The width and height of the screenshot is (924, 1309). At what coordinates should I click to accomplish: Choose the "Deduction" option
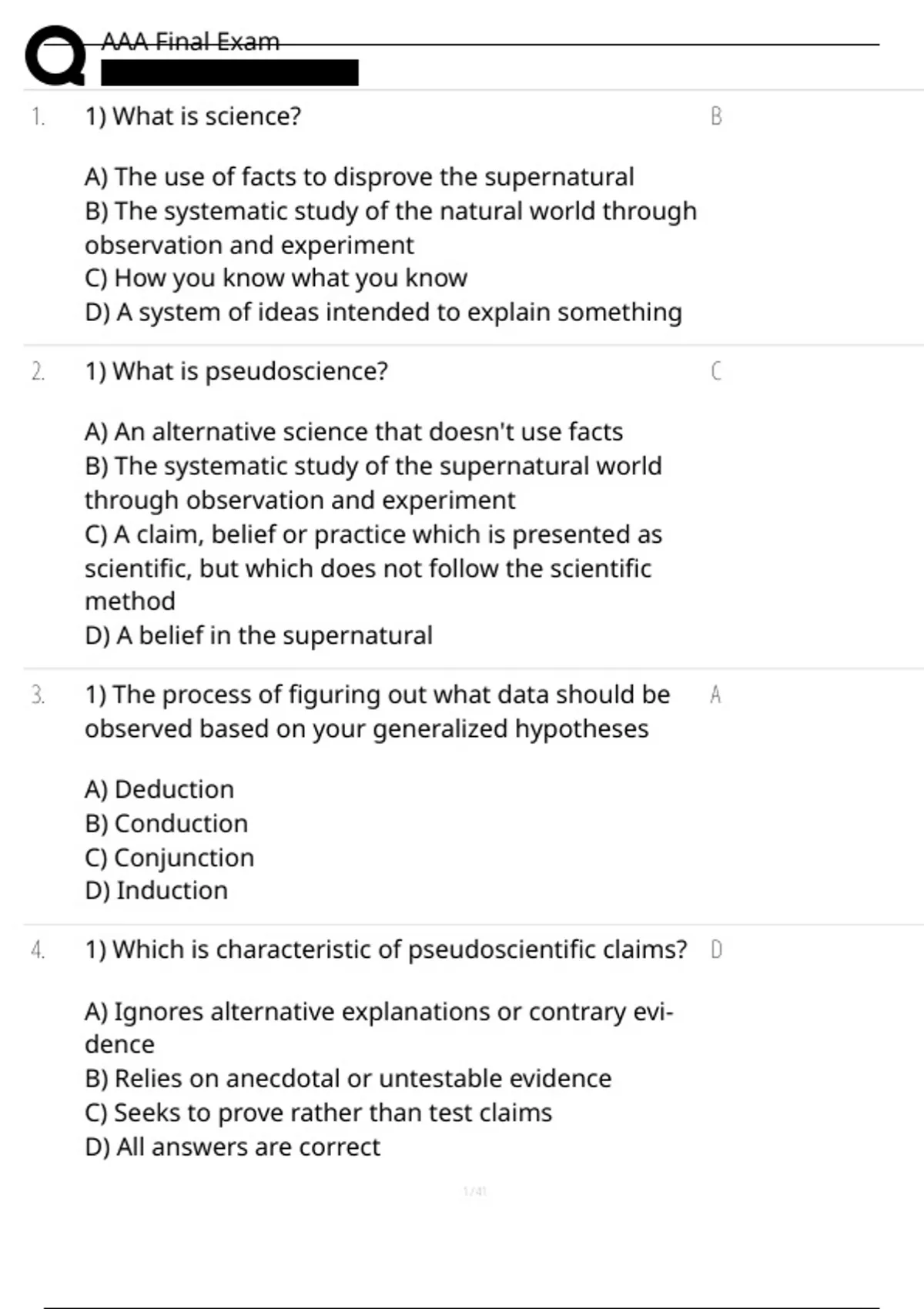(x=159, y=789)
